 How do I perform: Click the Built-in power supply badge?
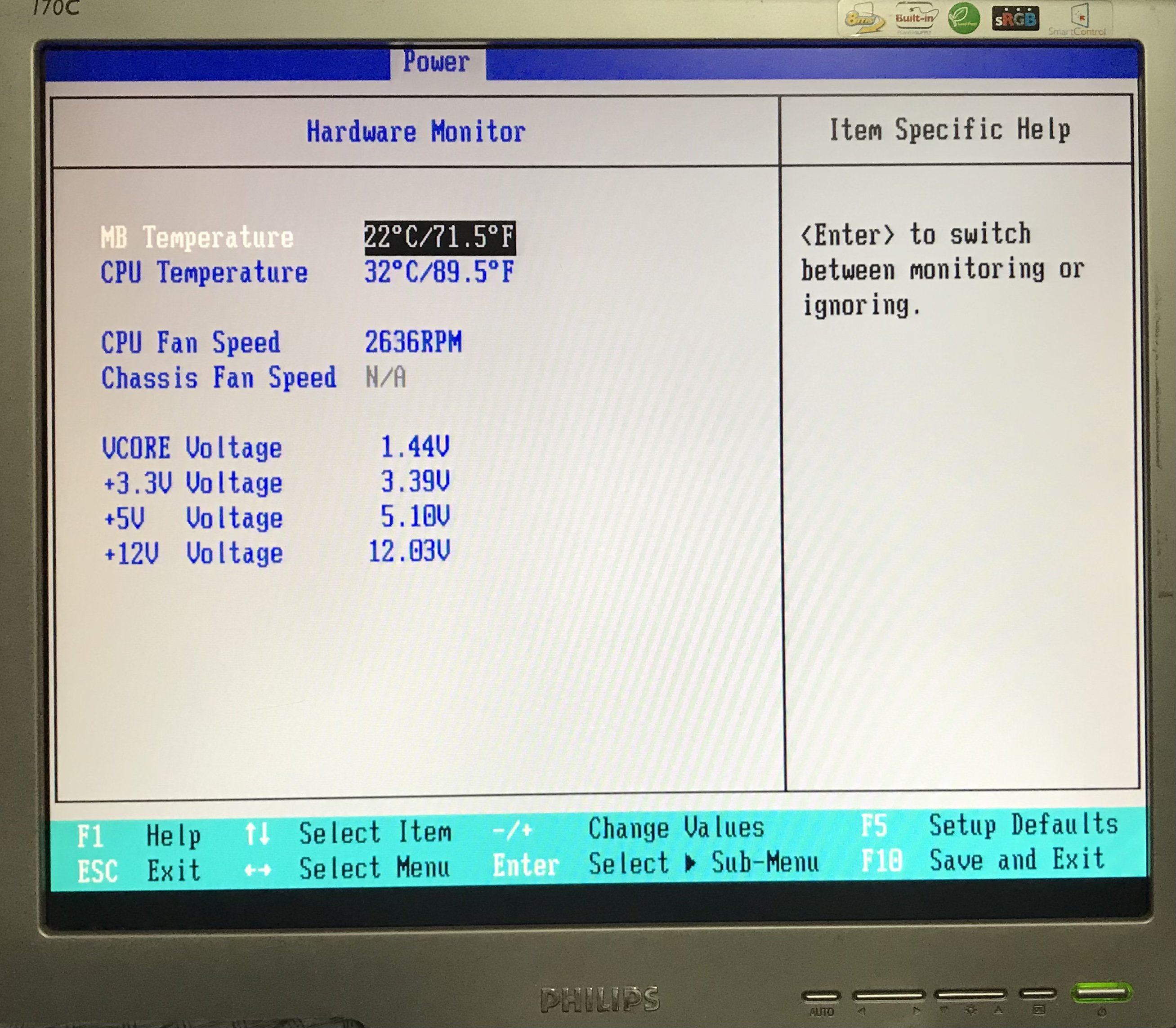click(915, 18)
